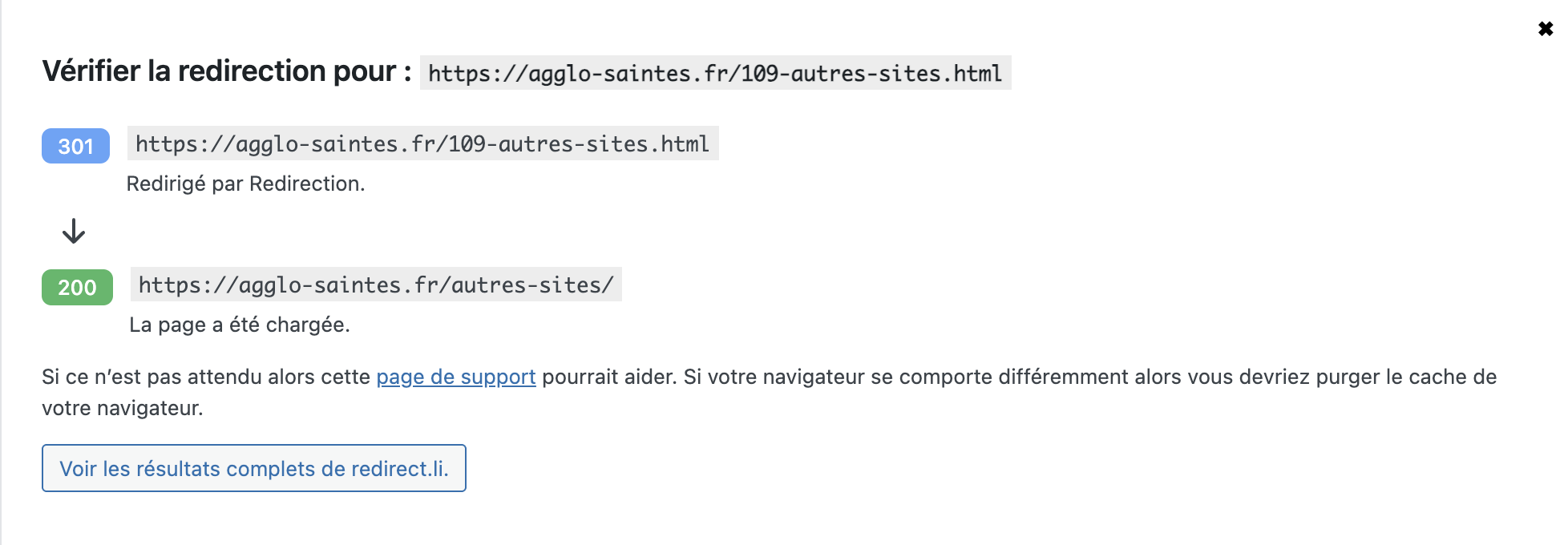The width and height of the screenshot is (1568, 545).
Task: Click the word "Redirigé" under the 301 URL
Action: pos(166,184)
